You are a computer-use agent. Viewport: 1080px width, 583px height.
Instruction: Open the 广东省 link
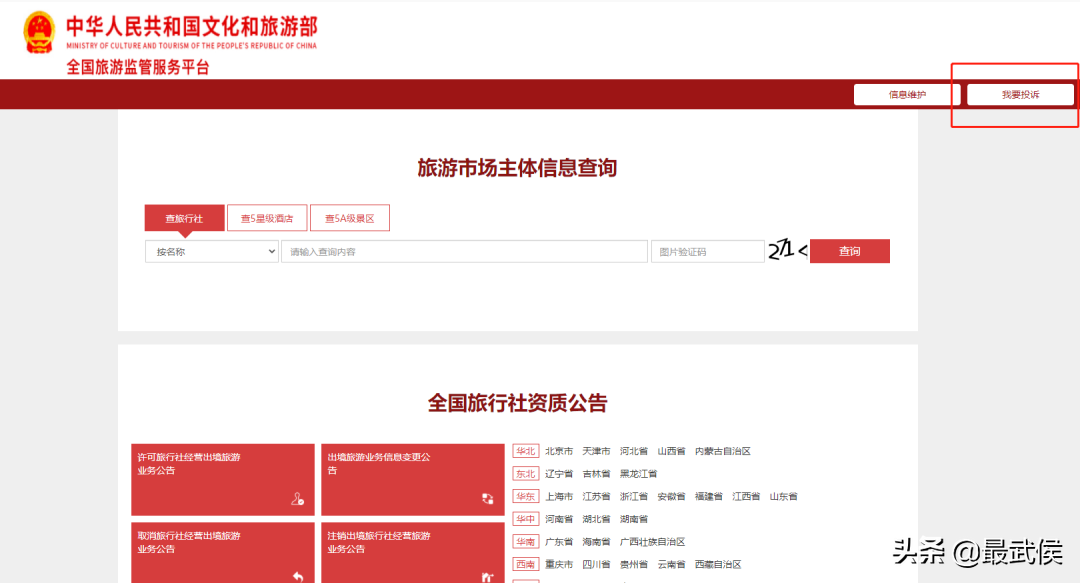pyautogui.click(x=559, y=542)
